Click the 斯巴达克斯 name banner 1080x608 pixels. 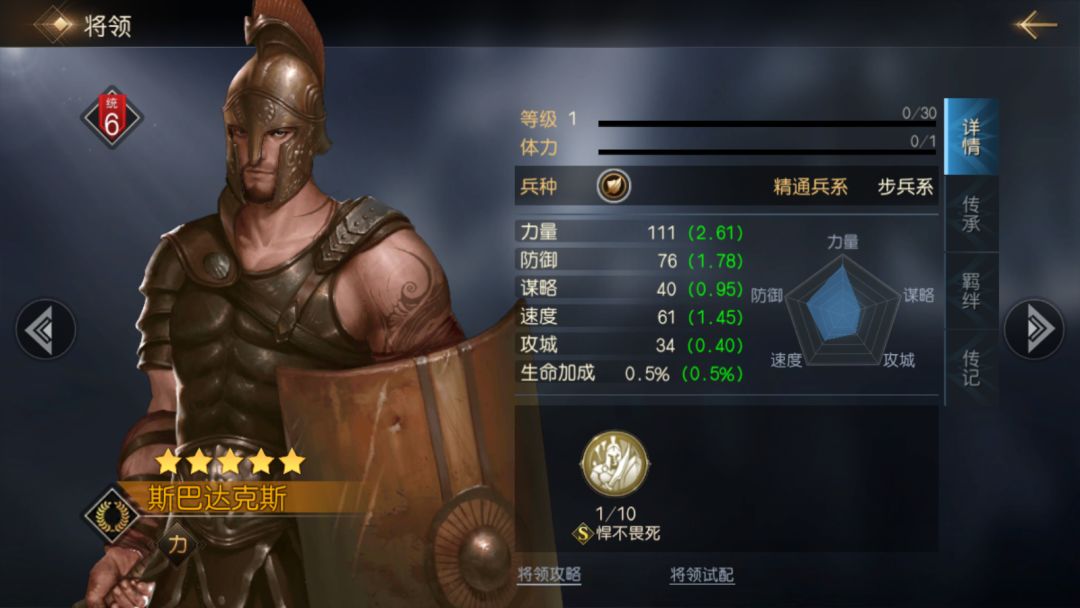[234, 498]
